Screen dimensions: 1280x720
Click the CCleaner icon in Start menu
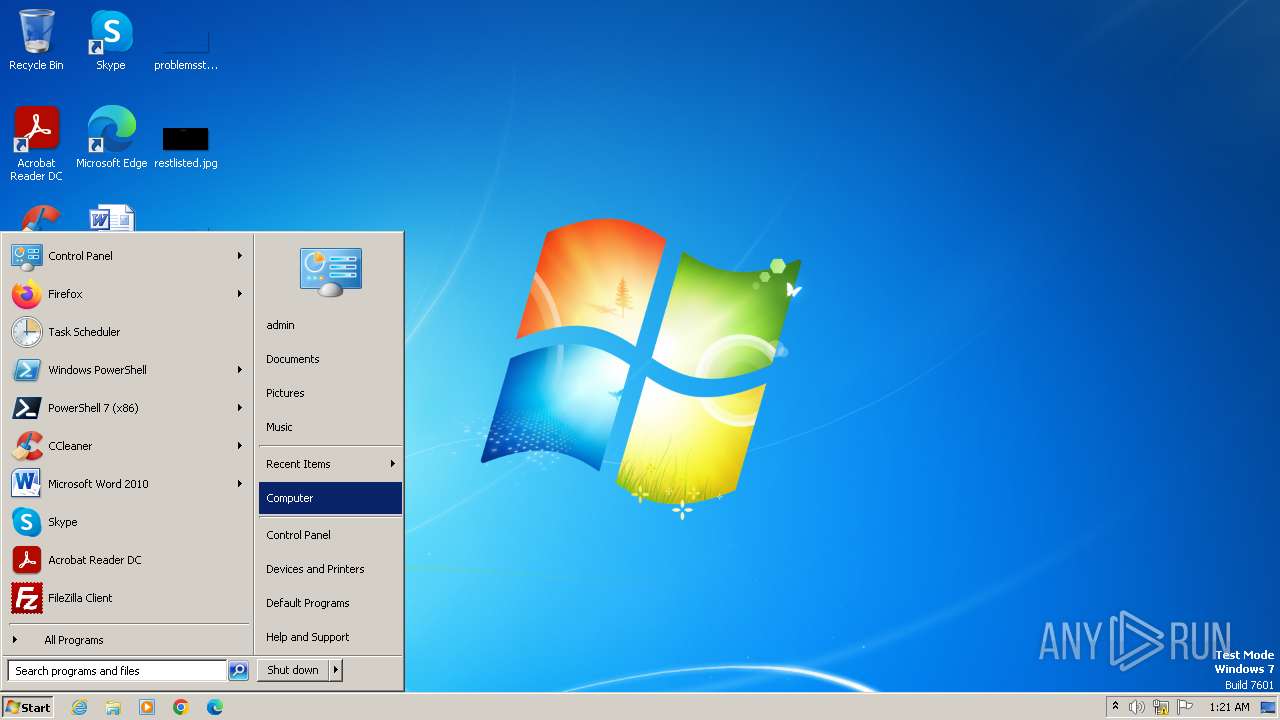[27, 446]
